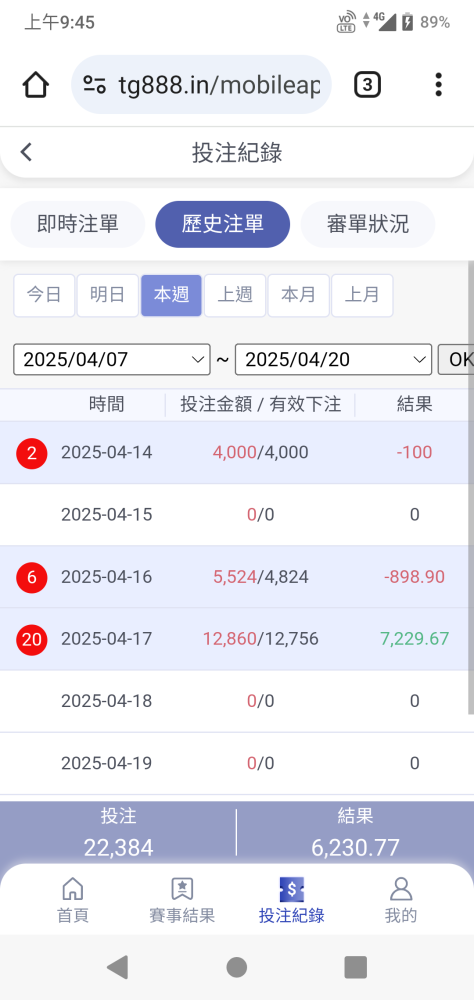Tap the Android back navigation button
Image resolution: width=474 pixels, height=1000 pixels.
(x=118, y=967)
